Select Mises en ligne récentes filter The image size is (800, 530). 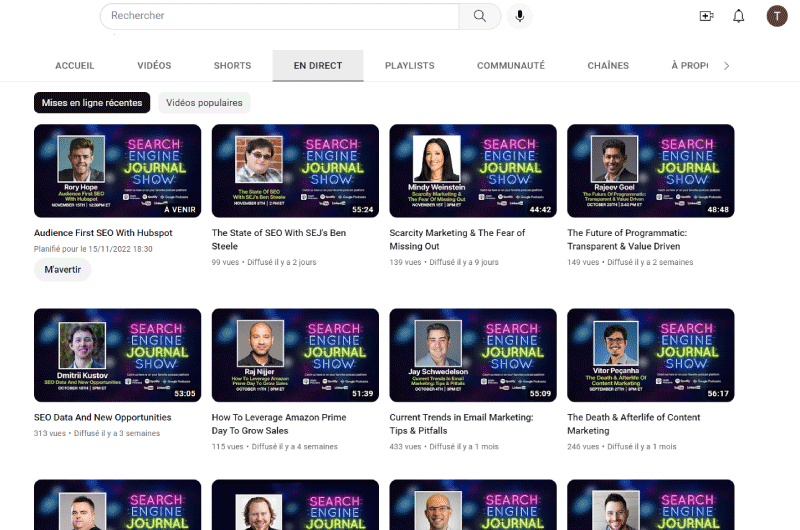92,103
